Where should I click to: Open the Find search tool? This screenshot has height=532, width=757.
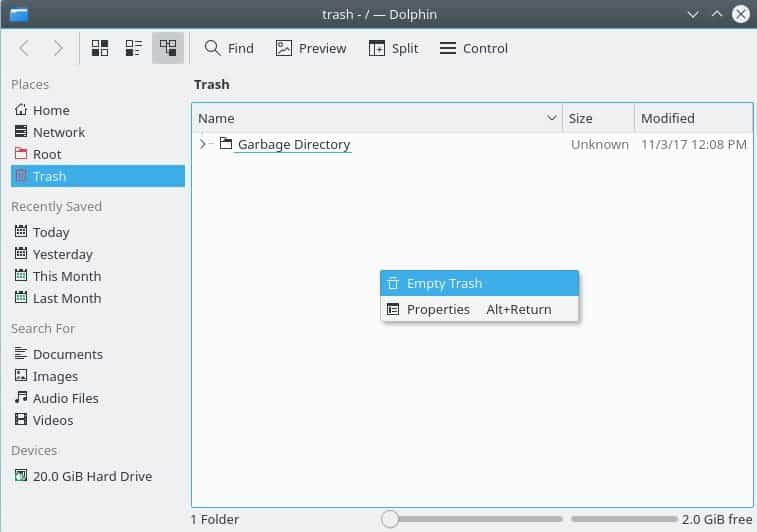[x=229, y=48]
